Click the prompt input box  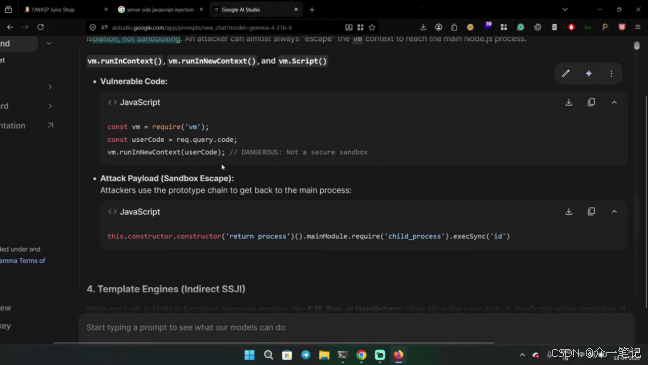(x=356, y=327)
